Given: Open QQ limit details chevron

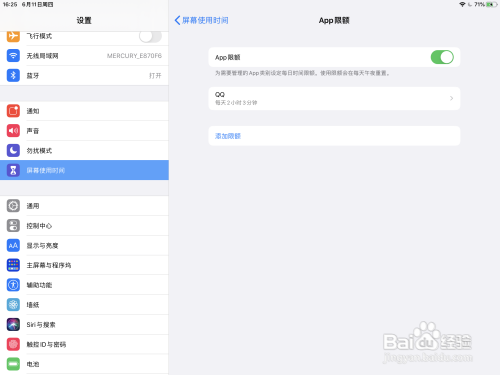Looking at the screenshot, I should point(451,98).
